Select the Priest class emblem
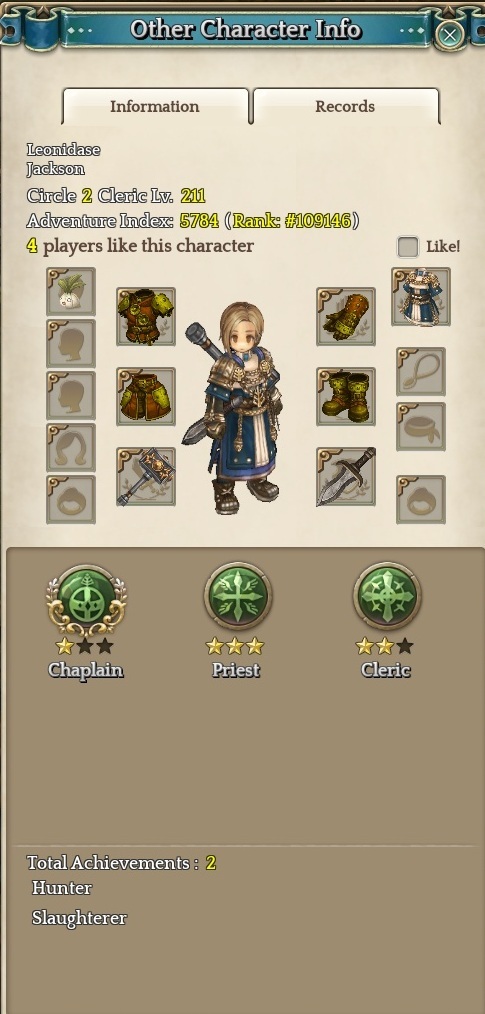Viewport: 485px width, 1014px height. (237, 596)
